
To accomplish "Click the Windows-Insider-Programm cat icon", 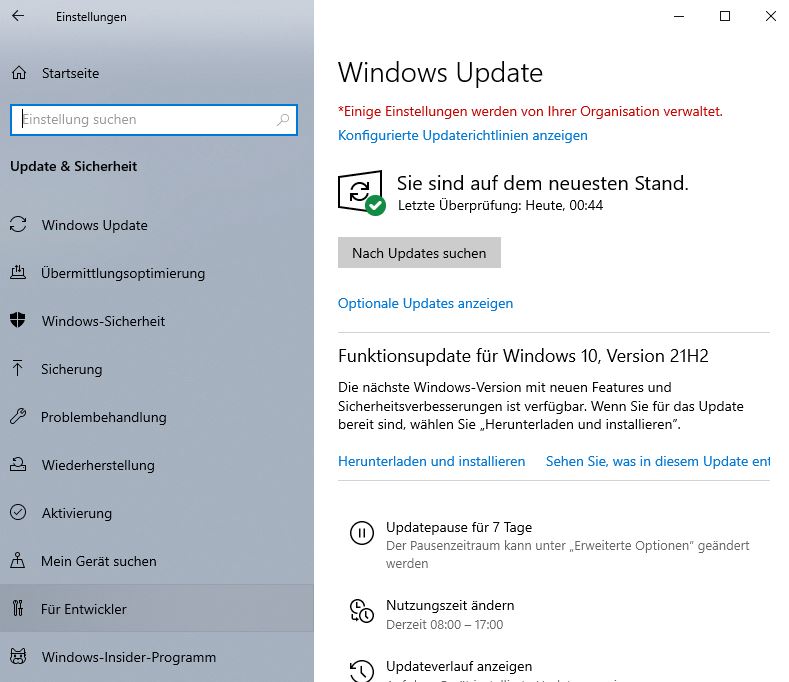I will point(18,656).
